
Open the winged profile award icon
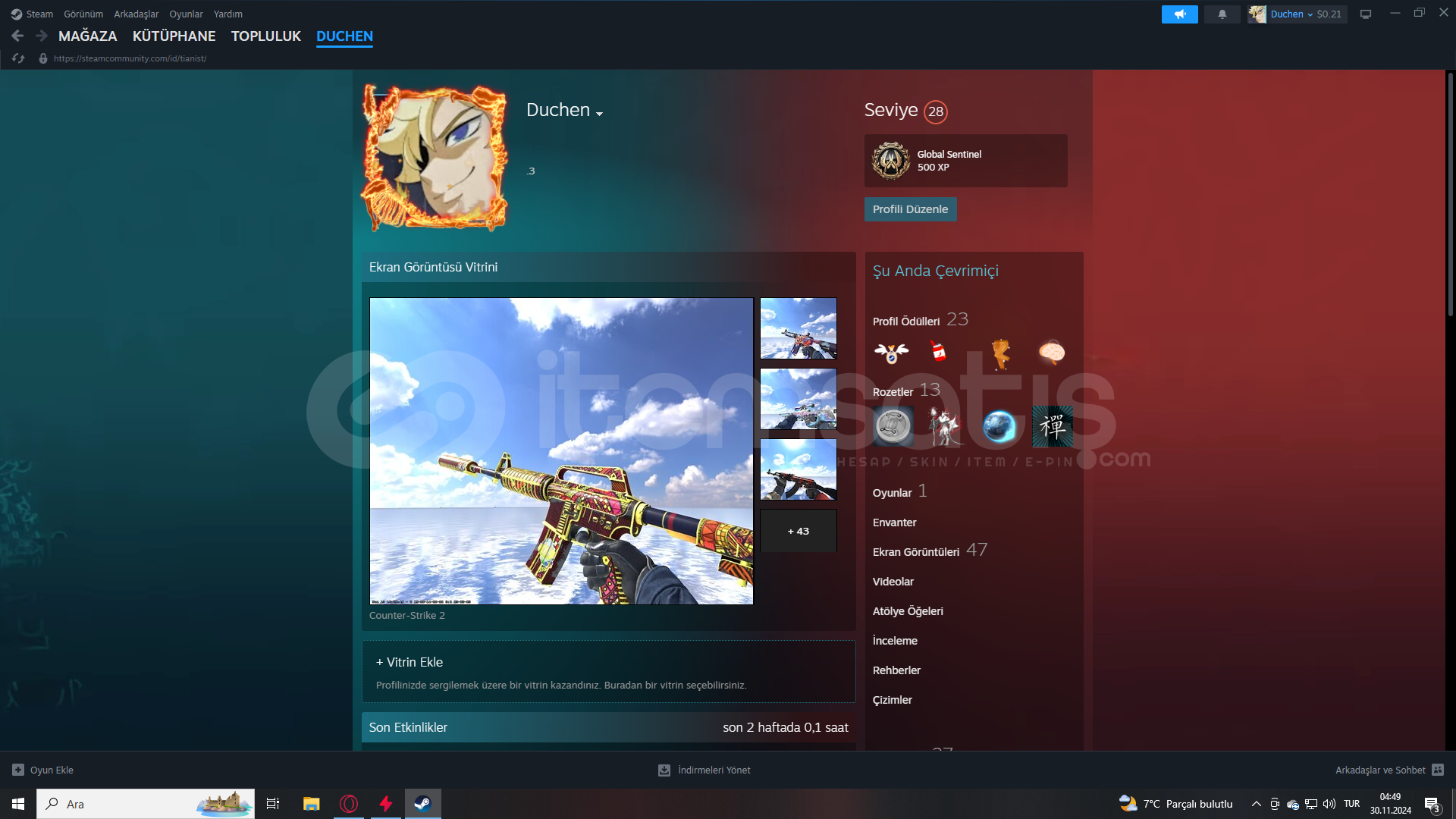tap(891, 353)
